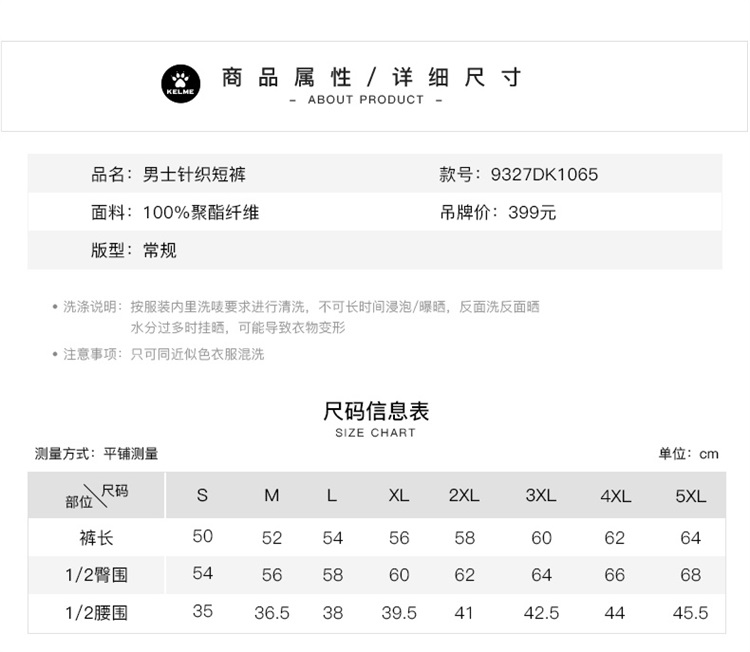Viewport: 750px width, 652px height.
Task: Select the 5XL size column header
Action: click(x=690, y=496)
